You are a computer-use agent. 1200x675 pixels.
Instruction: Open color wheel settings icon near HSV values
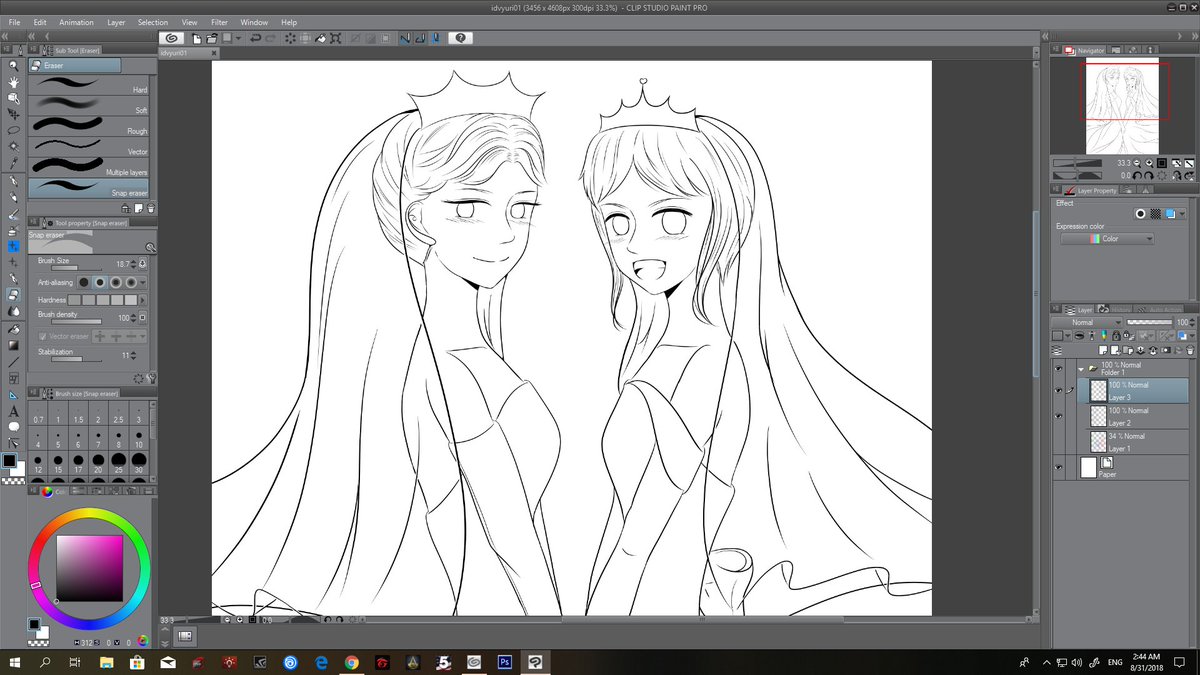point(143,641)
